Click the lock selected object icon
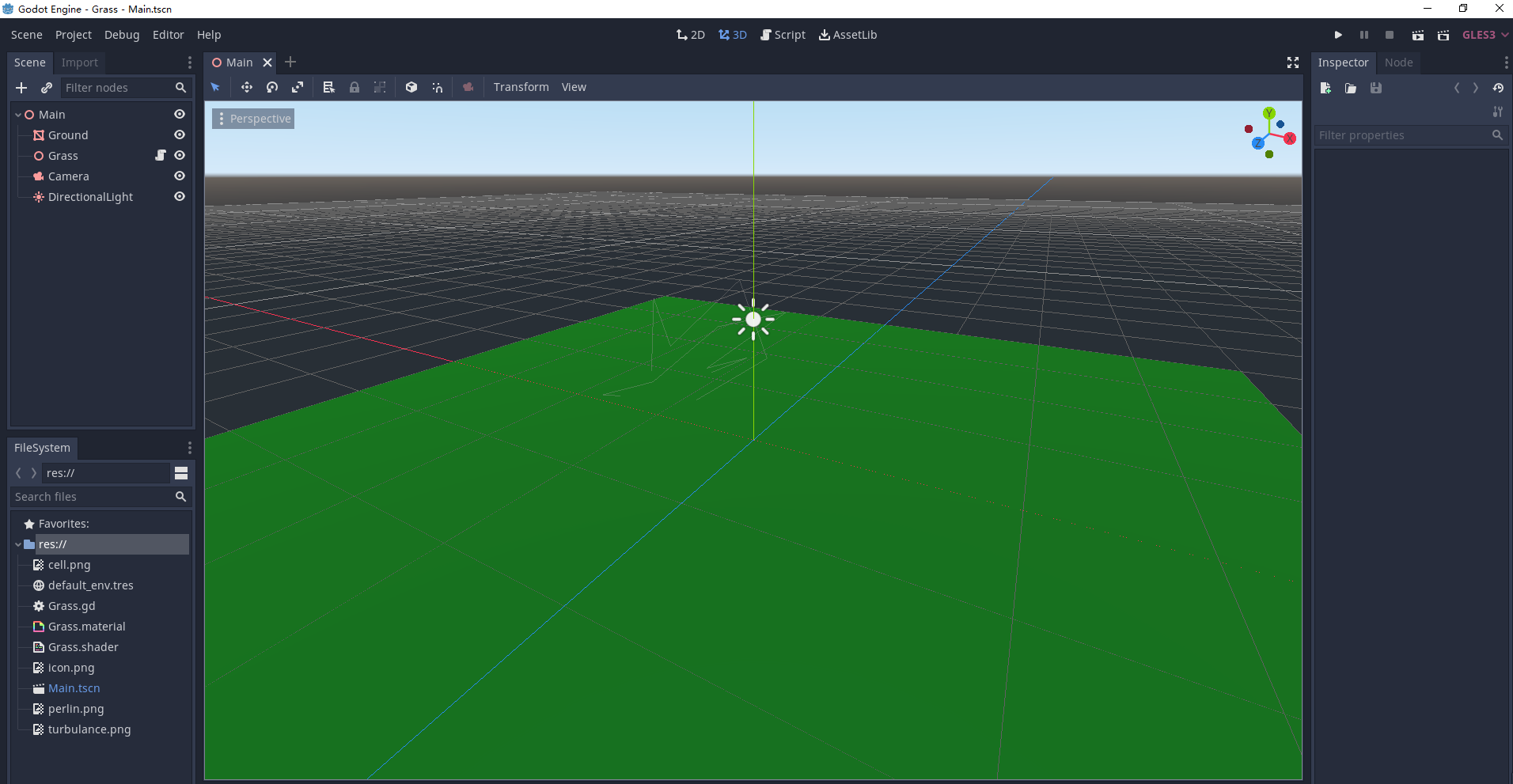Screen dimensions: 1513x784 point(355,88)
